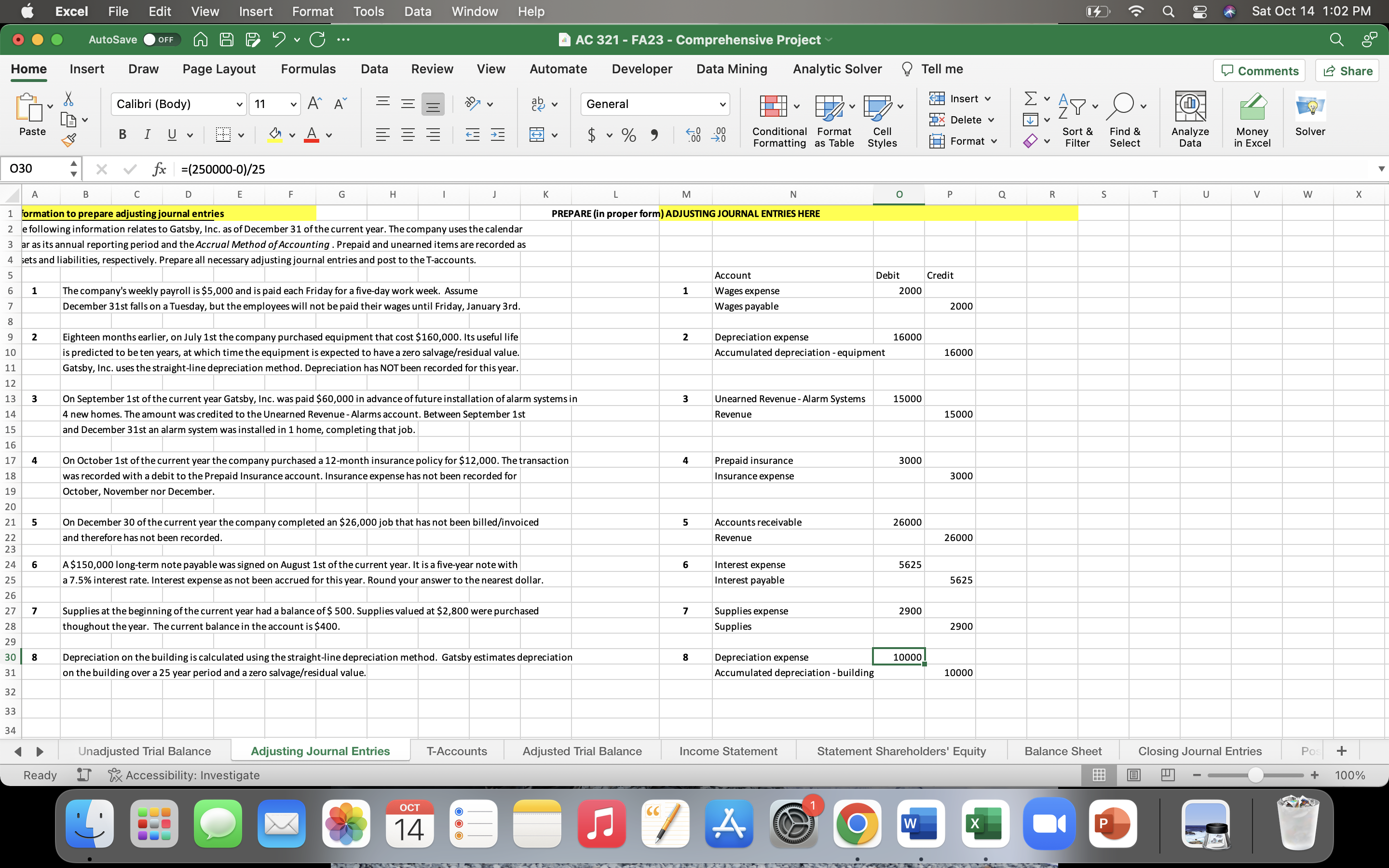Switch to Page Layout view in status bar
The width and height of the screenshot is (1389, 868).
[x=1133, y=775]
